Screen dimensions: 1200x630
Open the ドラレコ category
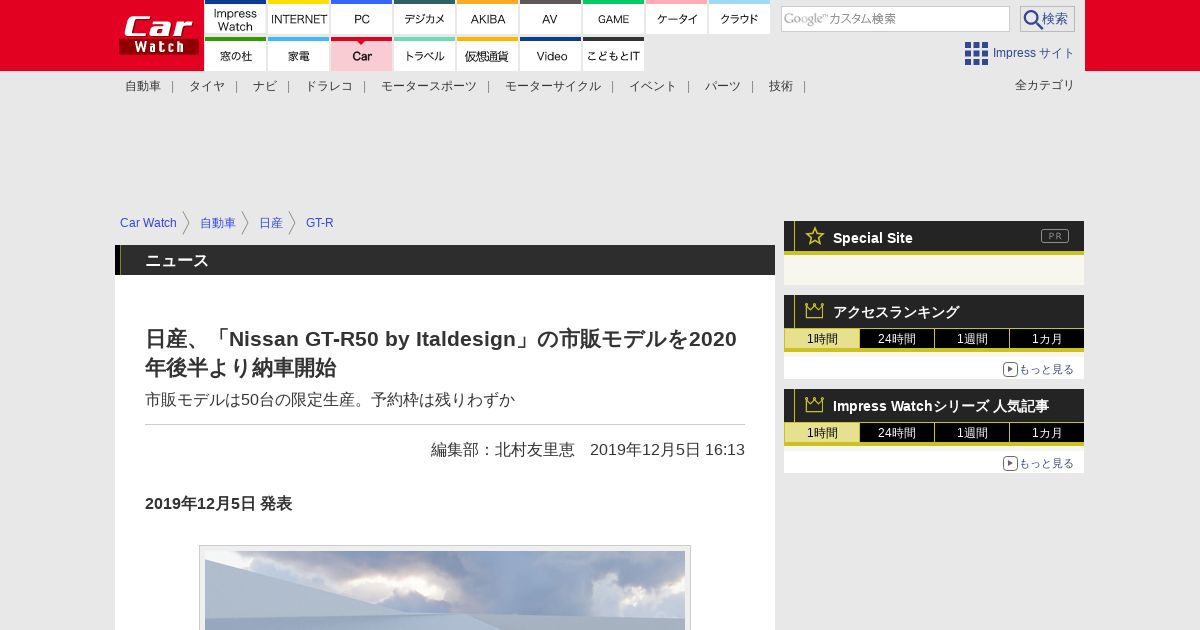pyautogui.click(x=329, y=86)
